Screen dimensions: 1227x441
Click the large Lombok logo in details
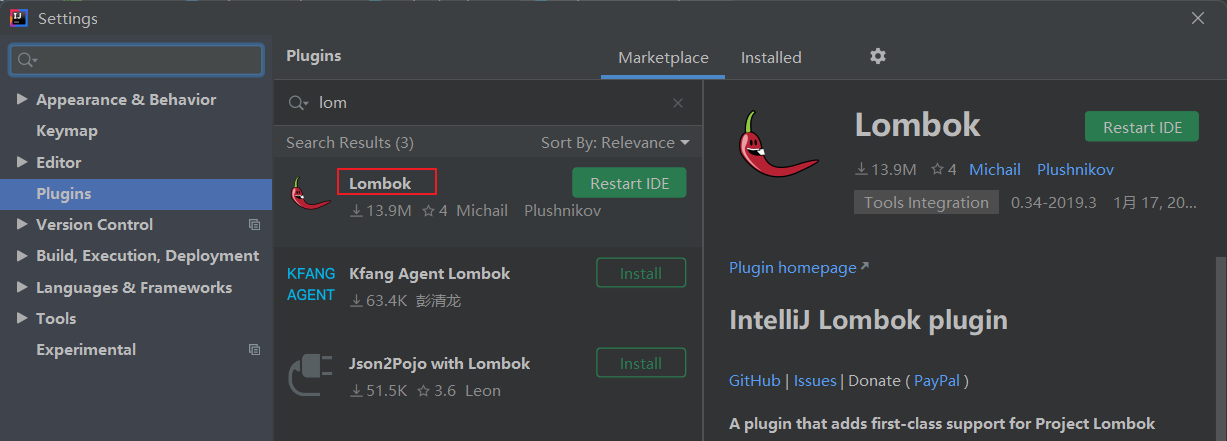(x=777, y=150)
